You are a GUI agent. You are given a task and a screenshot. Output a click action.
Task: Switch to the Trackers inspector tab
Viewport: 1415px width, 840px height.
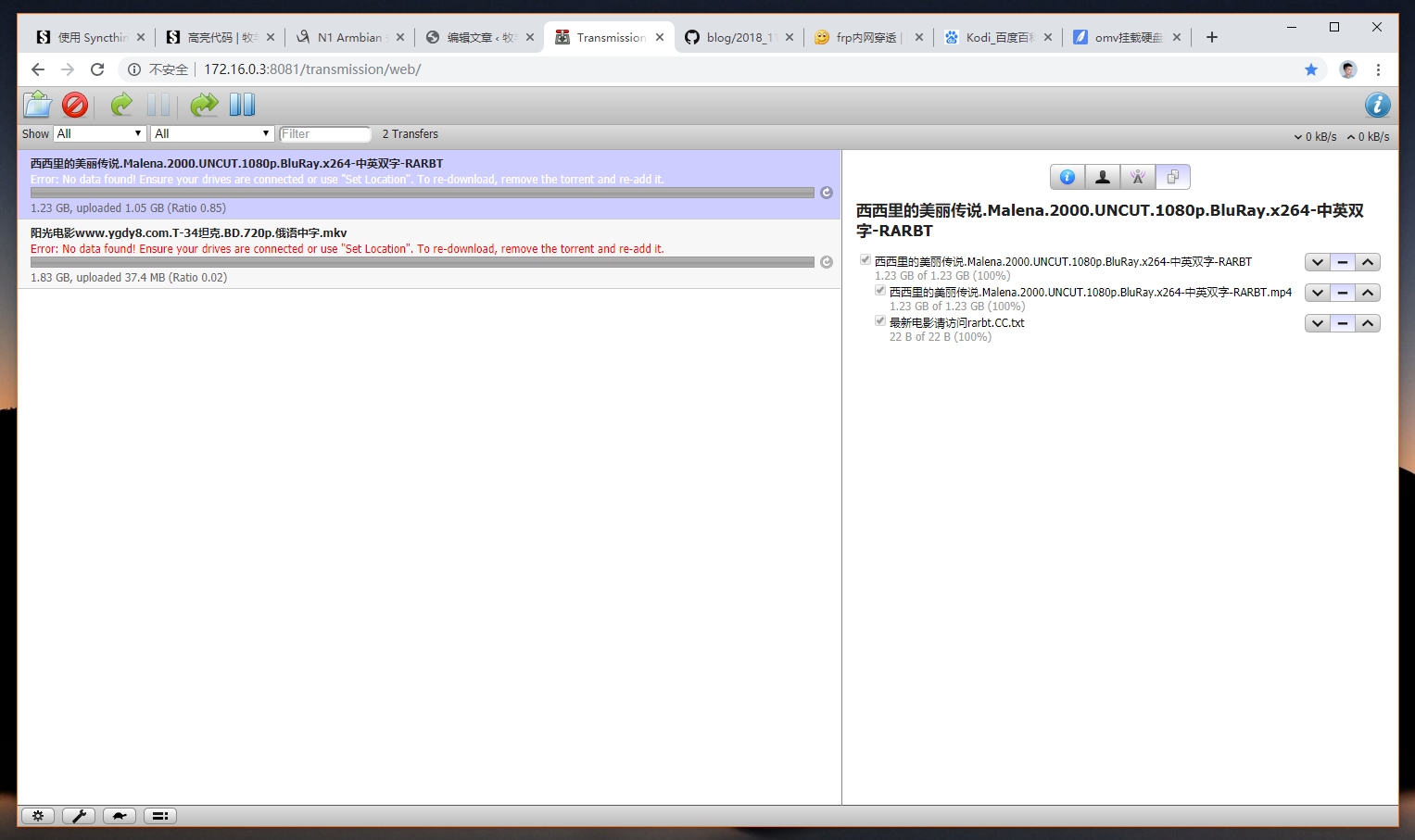pos(1138,177)
